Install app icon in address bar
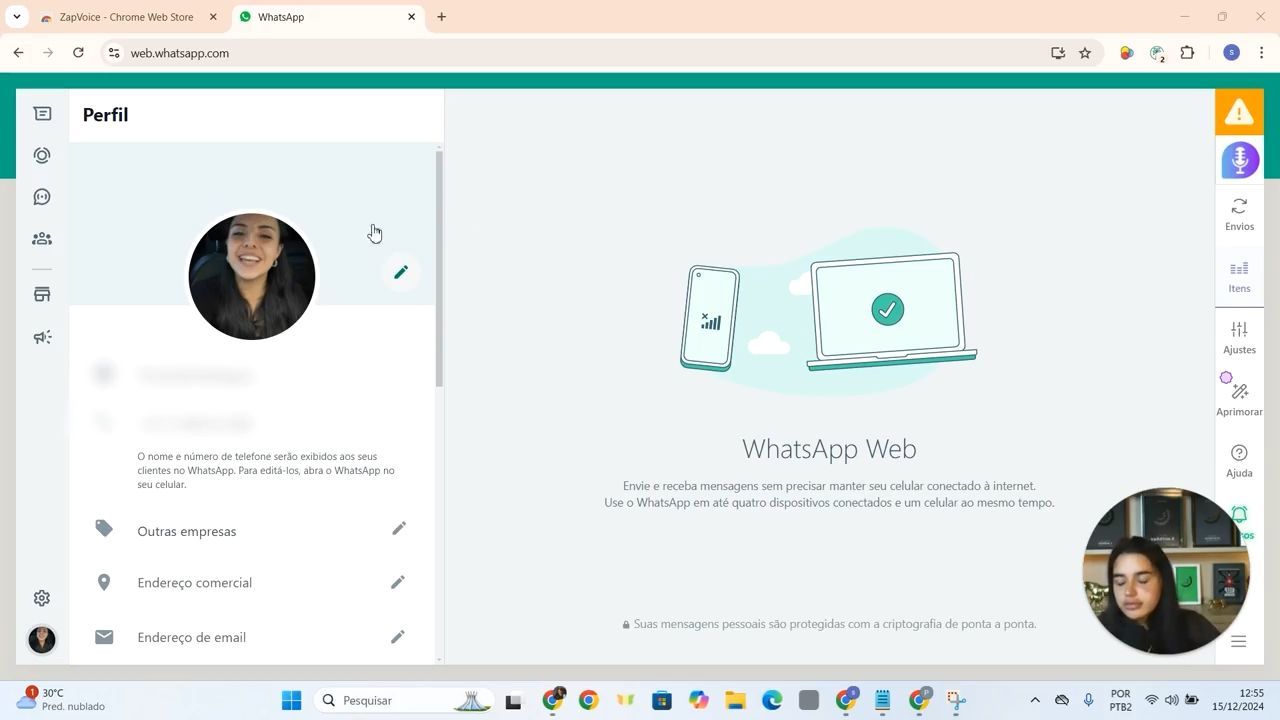 [1058, 53]
